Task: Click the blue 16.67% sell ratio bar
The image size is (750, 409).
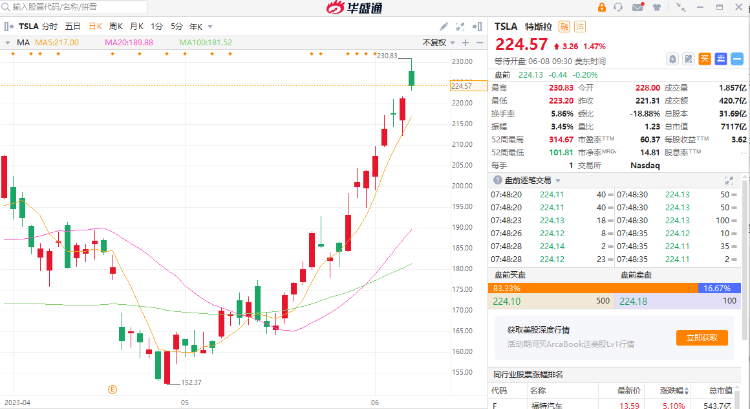Action: pyautogui.click(x=719, y=288)
